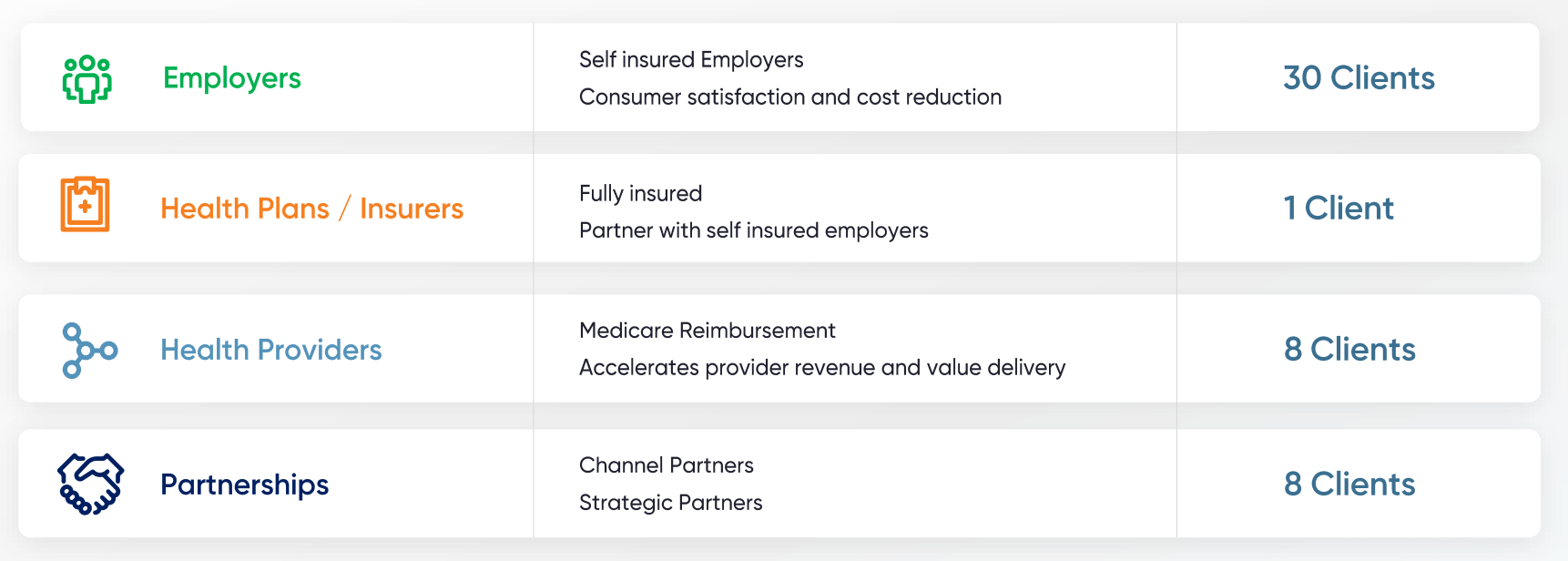The height and width of the screenshot is (561, 1568).
Task: Click the orange medical clipboard icon
Action: pyautogui.click(x=85, y=205)
